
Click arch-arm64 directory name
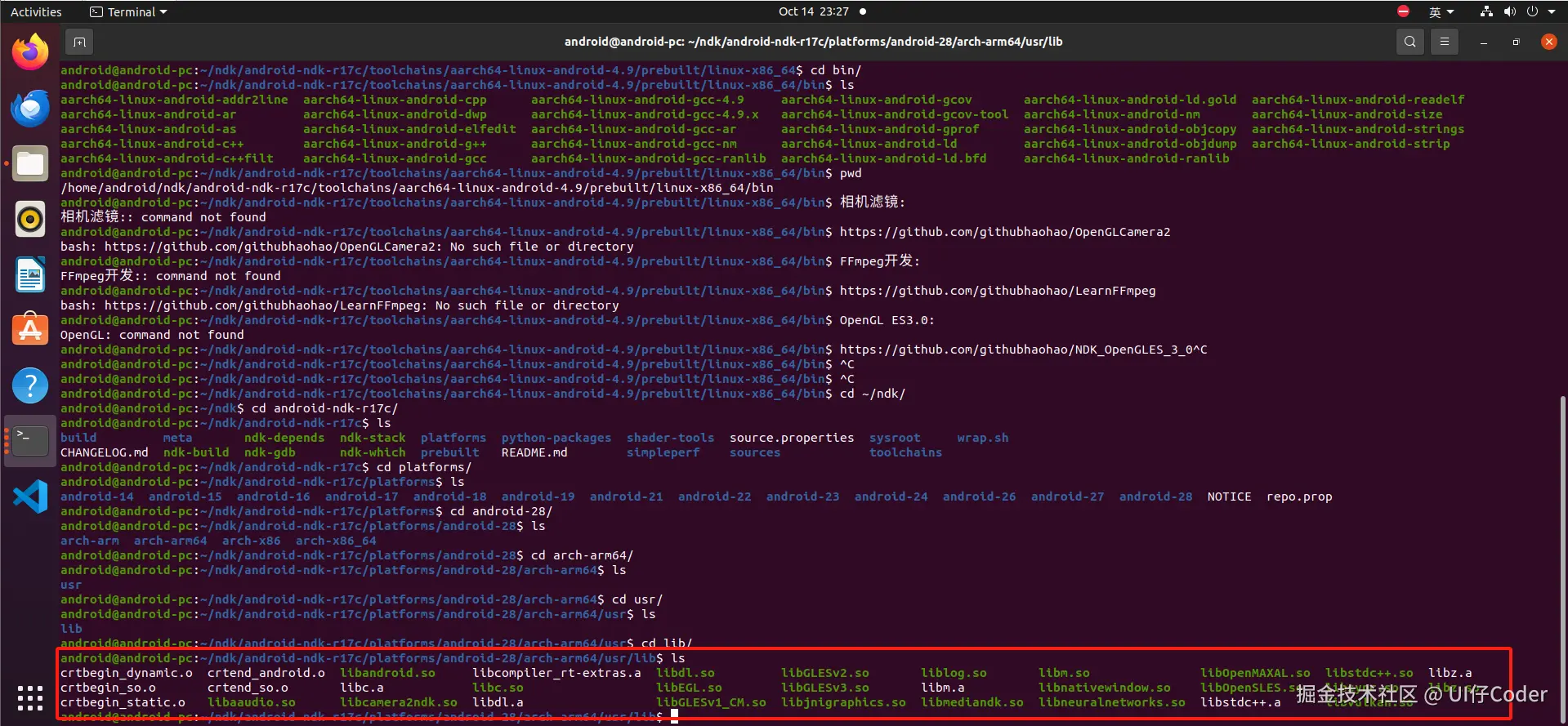pyautogui.click(x=171, y=541)
